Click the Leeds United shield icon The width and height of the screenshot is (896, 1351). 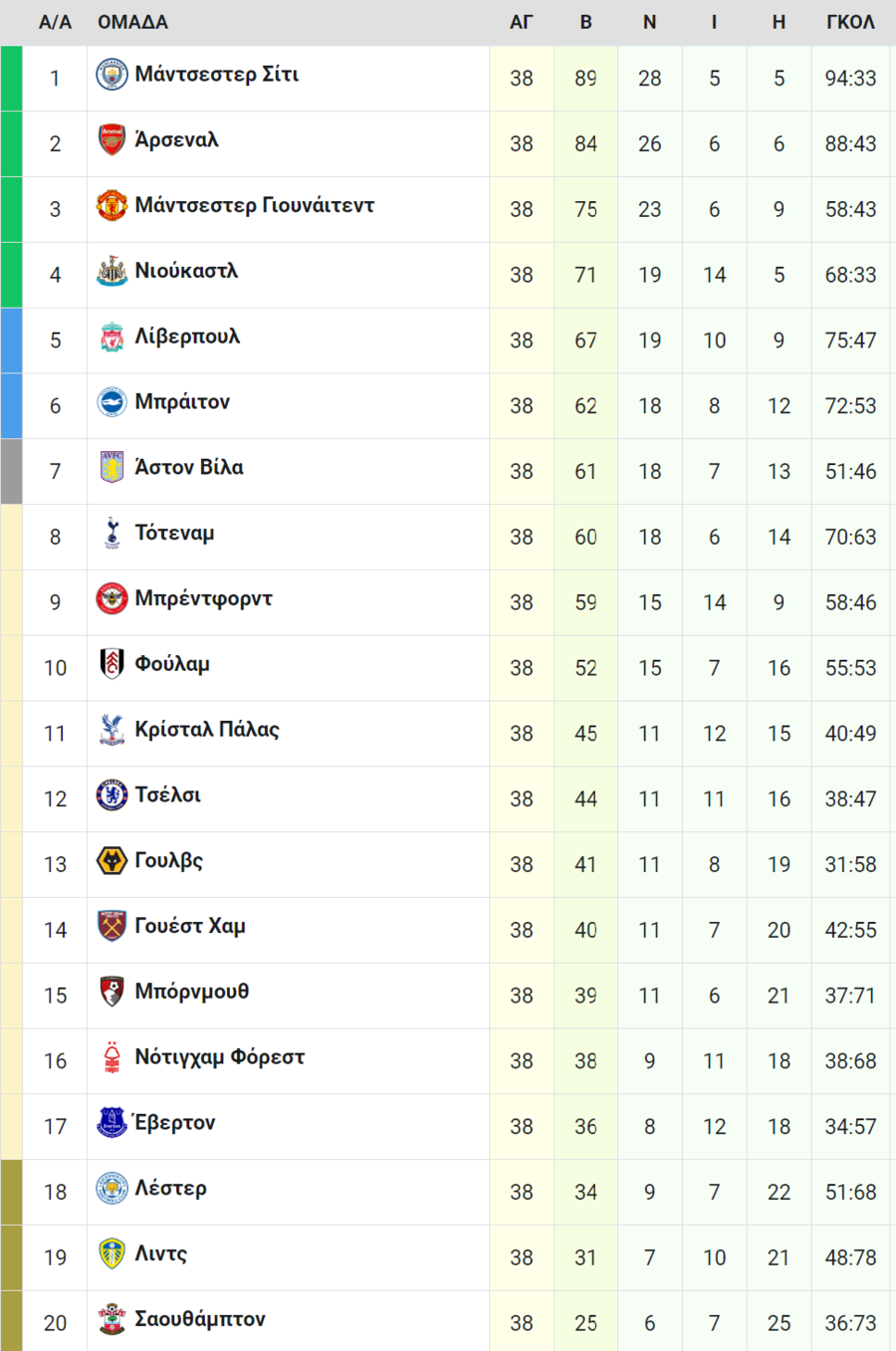tap(112, 1254)
